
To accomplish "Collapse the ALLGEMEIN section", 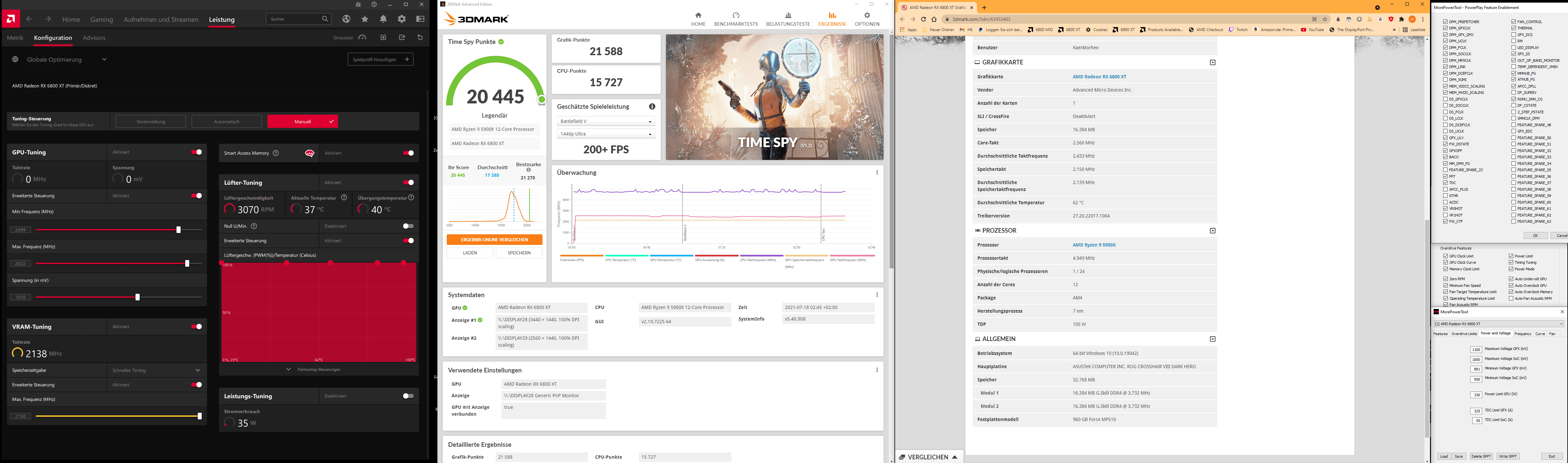I will coord(1212,339).
